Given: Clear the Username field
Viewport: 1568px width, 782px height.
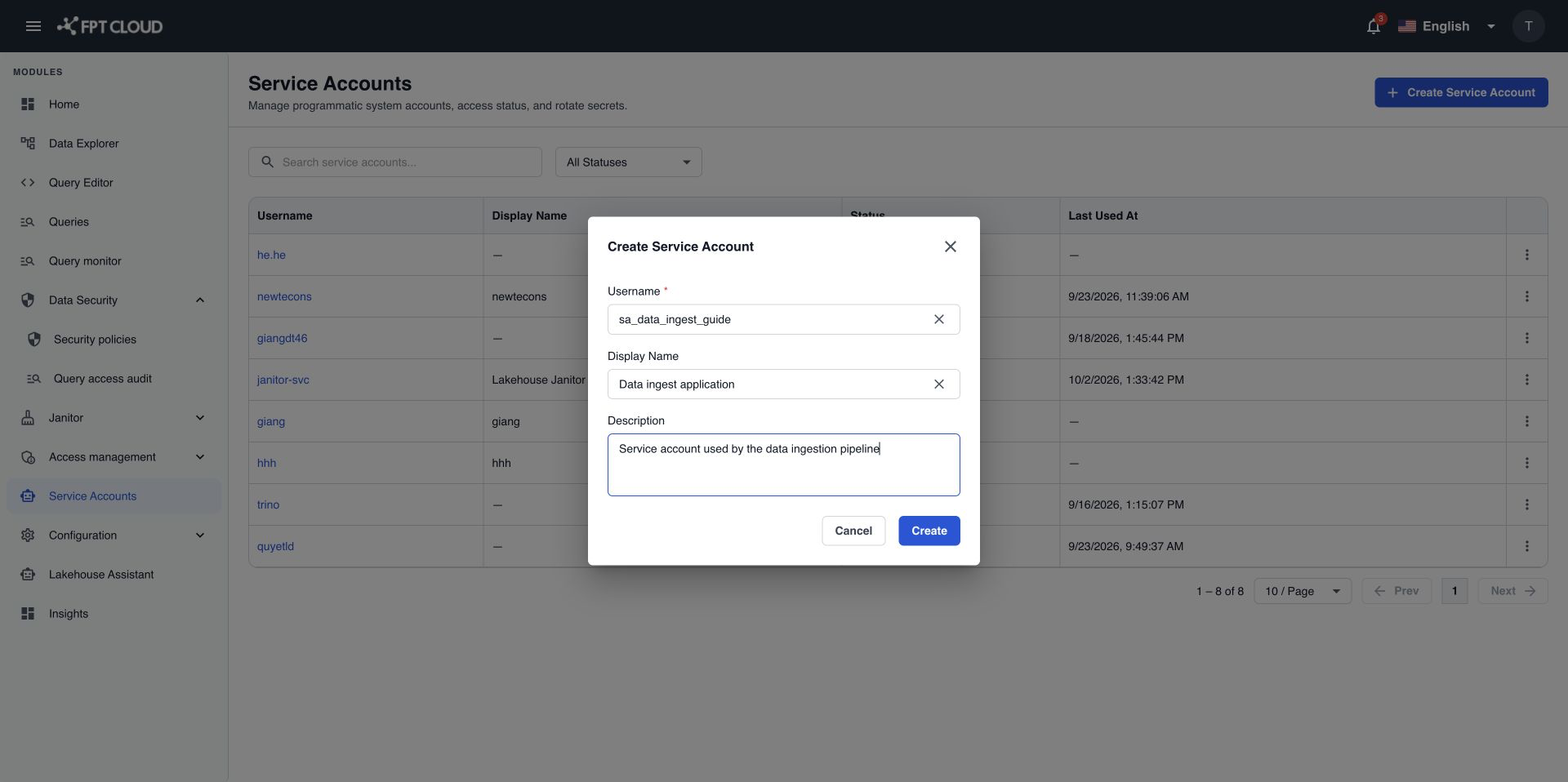Looking at the screenshot, I should point(939,319).
